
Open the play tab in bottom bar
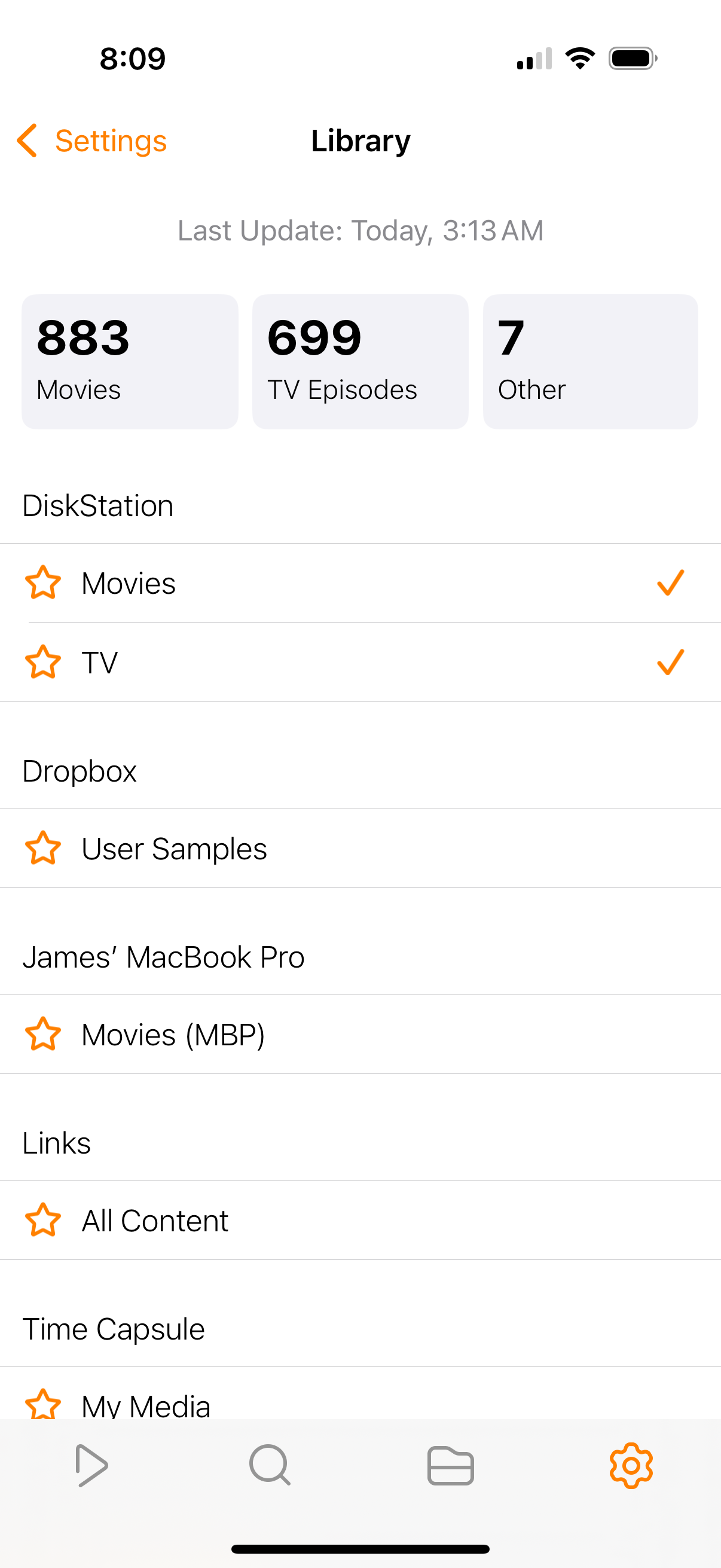pyautogui.click(x=91, y=1465)
